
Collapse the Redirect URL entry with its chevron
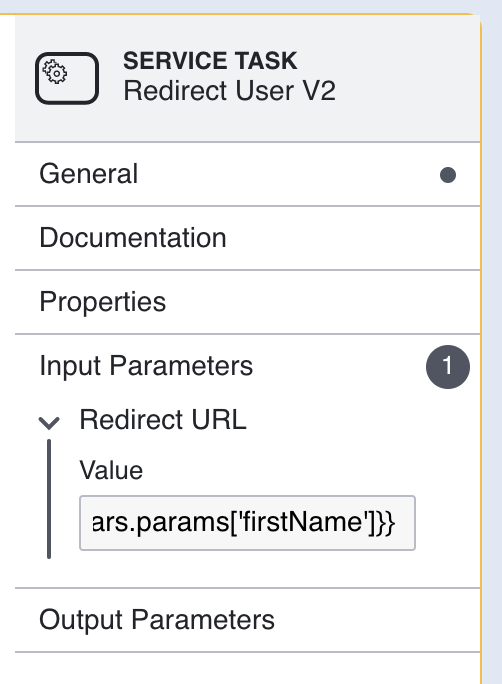[49, 422]
